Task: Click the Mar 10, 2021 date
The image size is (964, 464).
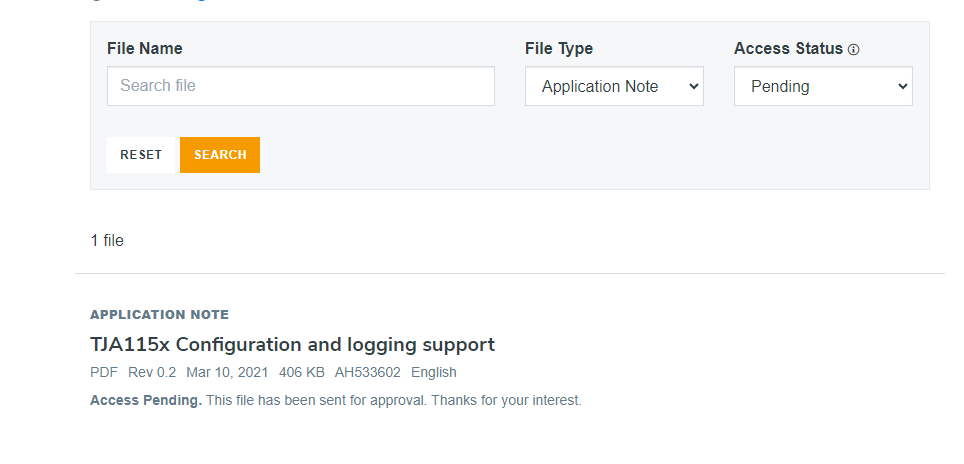Action: pyautogui.click(x=227, y=372)
